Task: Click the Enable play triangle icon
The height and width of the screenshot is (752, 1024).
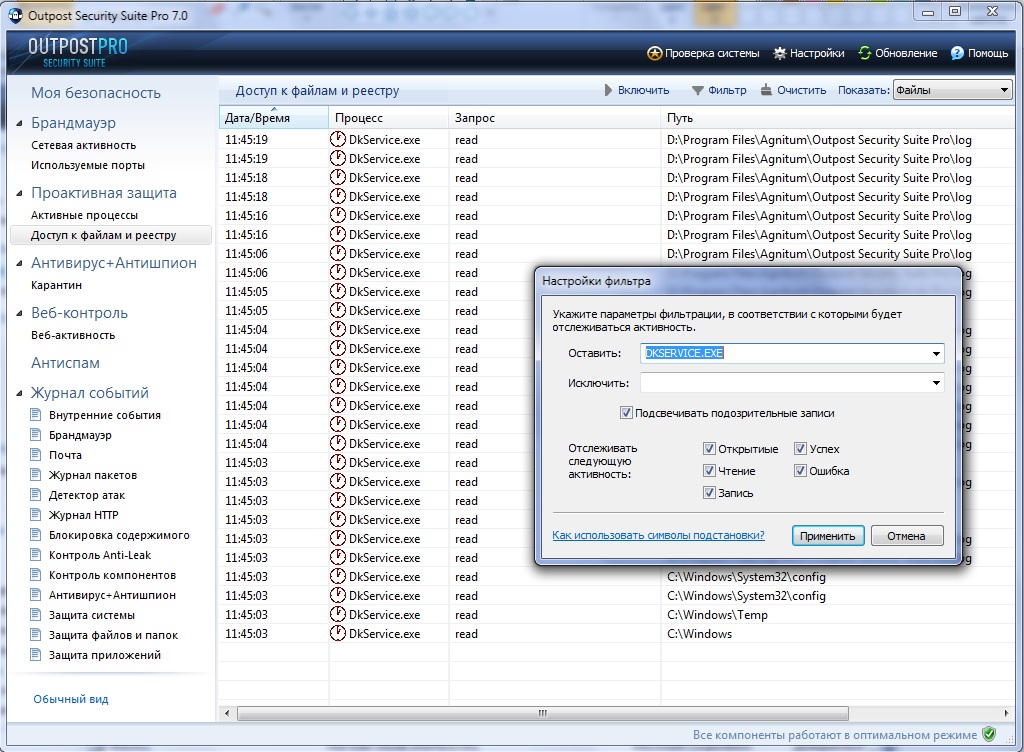Action: pyautogui.click(x=608, y=90)
